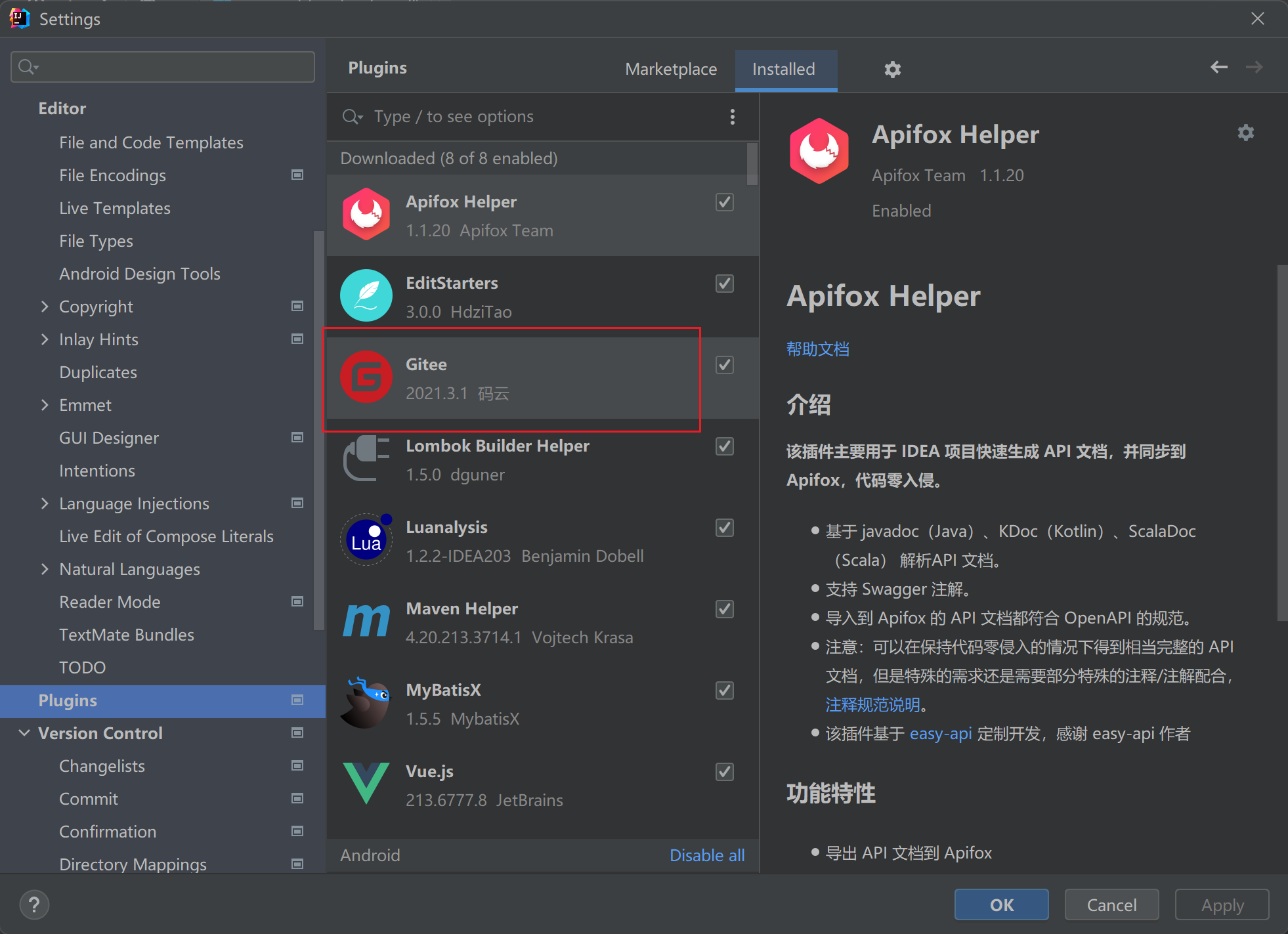The width and height of the screenshot is (1288, 934).
Task: Open plugins gear settings menu beside Installed
Action: click(892, 69)
